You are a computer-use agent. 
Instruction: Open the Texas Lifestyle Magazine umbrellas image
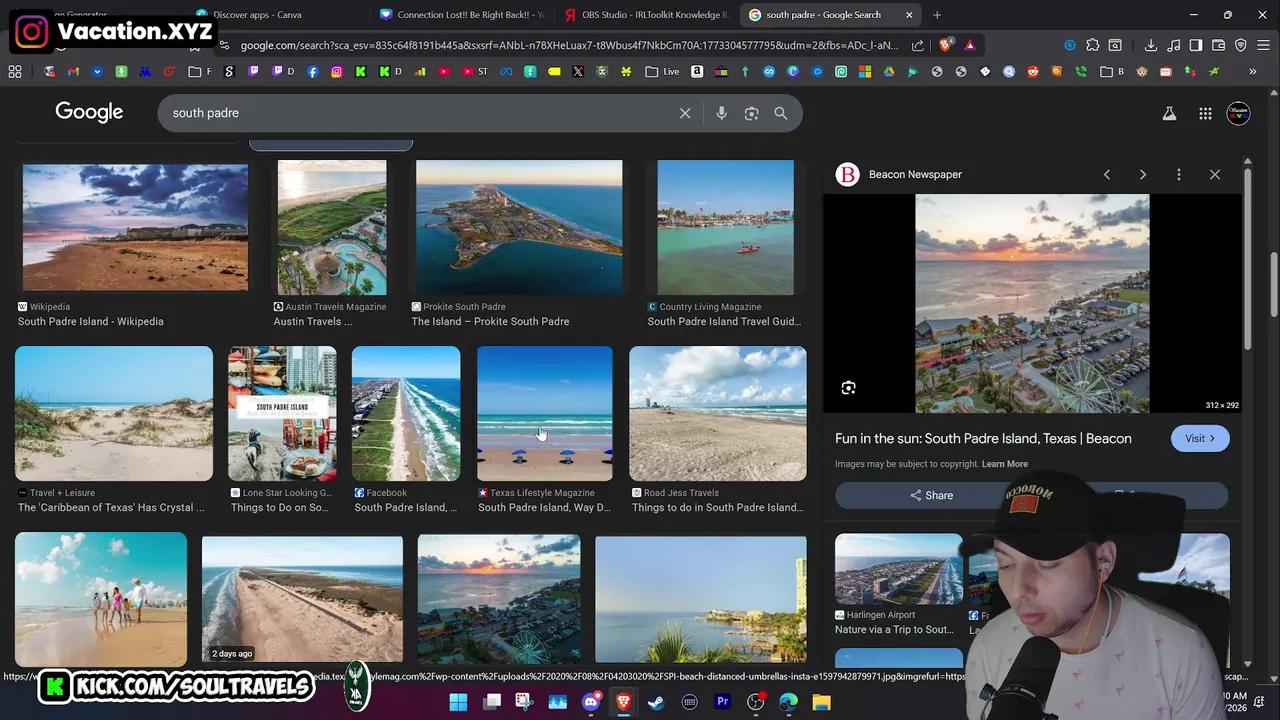click(545, 414)
